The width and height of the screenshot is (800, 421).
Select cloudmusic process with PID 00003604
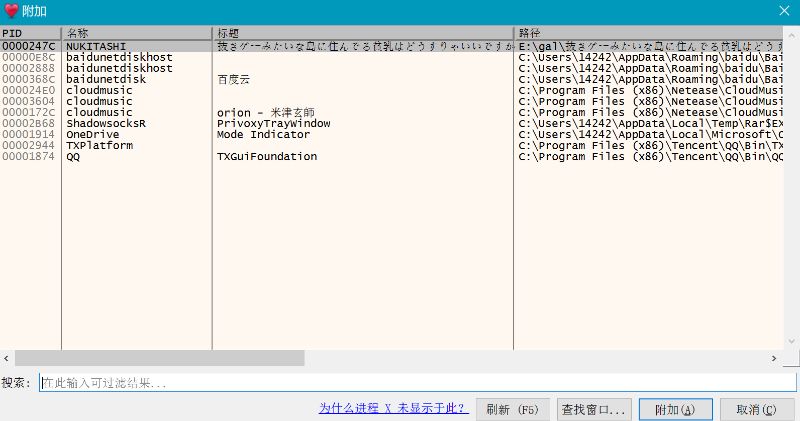coord(391,102)
